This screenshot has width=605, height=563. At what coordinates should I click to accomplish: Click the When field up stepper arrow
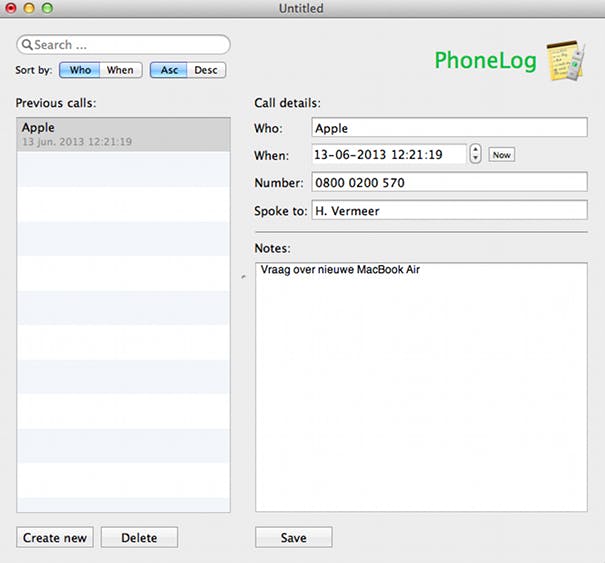[x=475, y=150]
